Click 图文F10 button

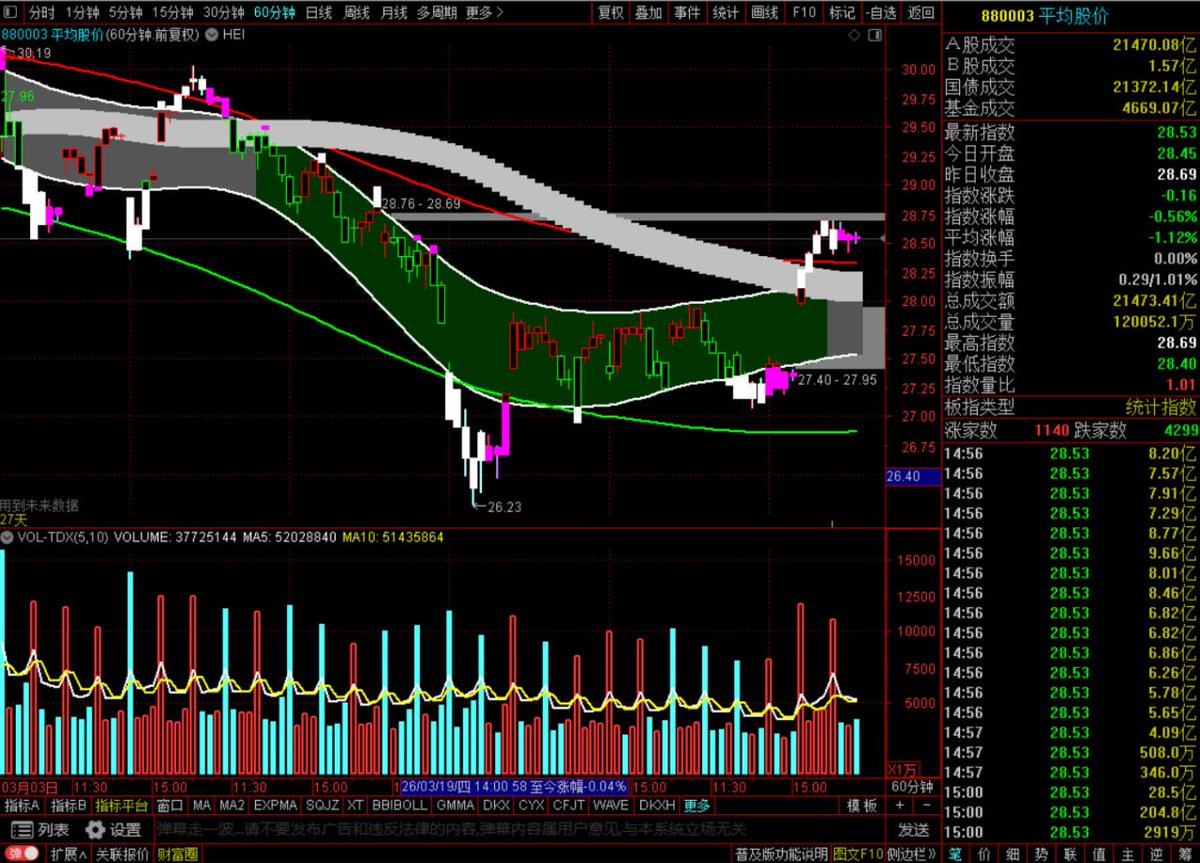pyautogui.click(x=859, y=854)
